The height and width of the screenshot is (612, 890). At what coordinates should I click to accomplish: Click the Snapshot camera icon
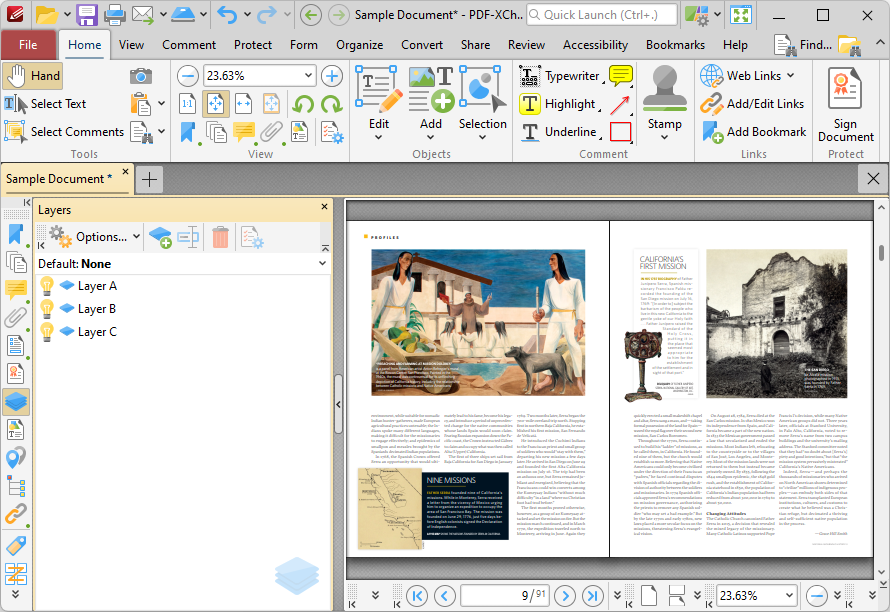[x=141, y=76]
